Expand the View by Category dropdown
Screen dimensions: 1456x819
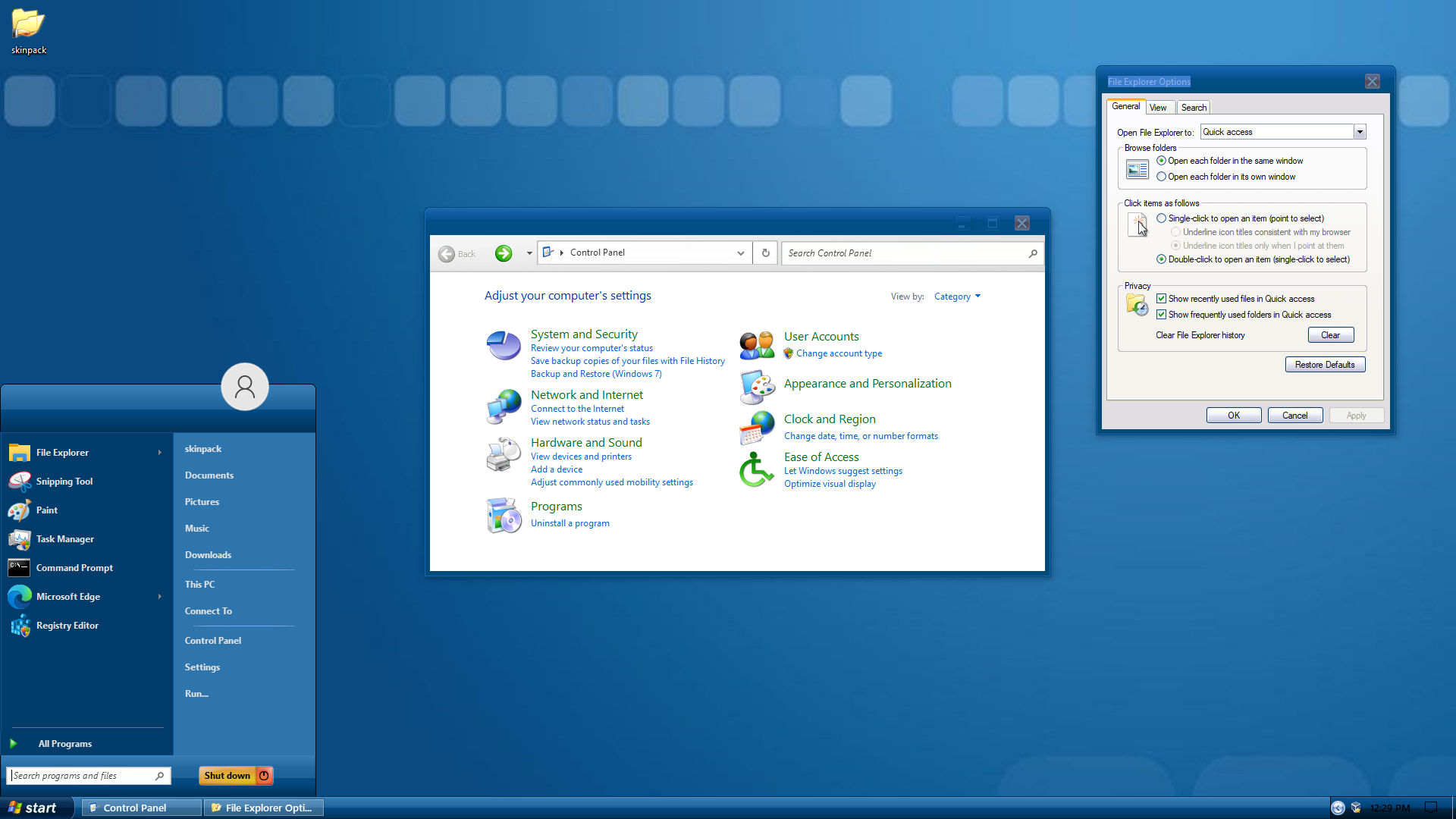(x=957, y=297)
